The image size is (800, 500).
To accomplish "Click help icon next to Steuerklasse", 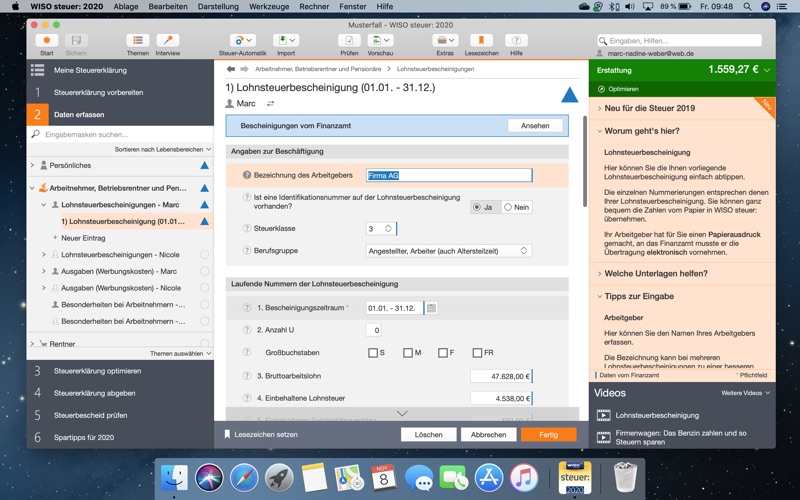I will [x=247, y=228].
